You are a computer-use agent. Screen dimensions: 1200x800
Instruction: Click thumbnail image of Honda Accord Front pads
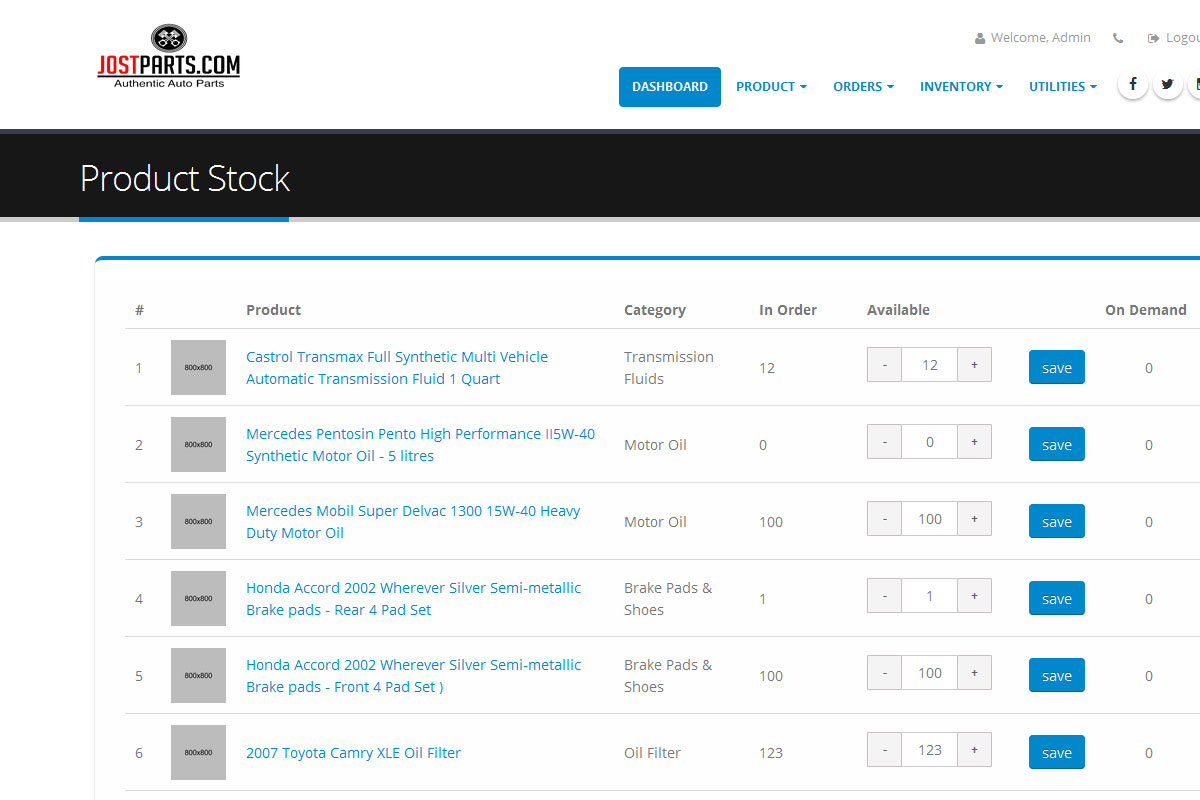point(198,675)
